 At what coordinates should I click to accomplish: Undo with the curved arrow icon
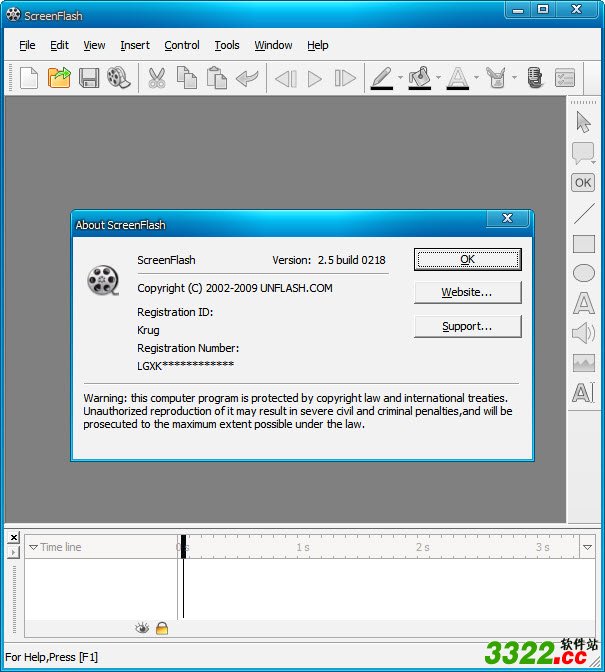pyautogui.click(x=247, y=78)
